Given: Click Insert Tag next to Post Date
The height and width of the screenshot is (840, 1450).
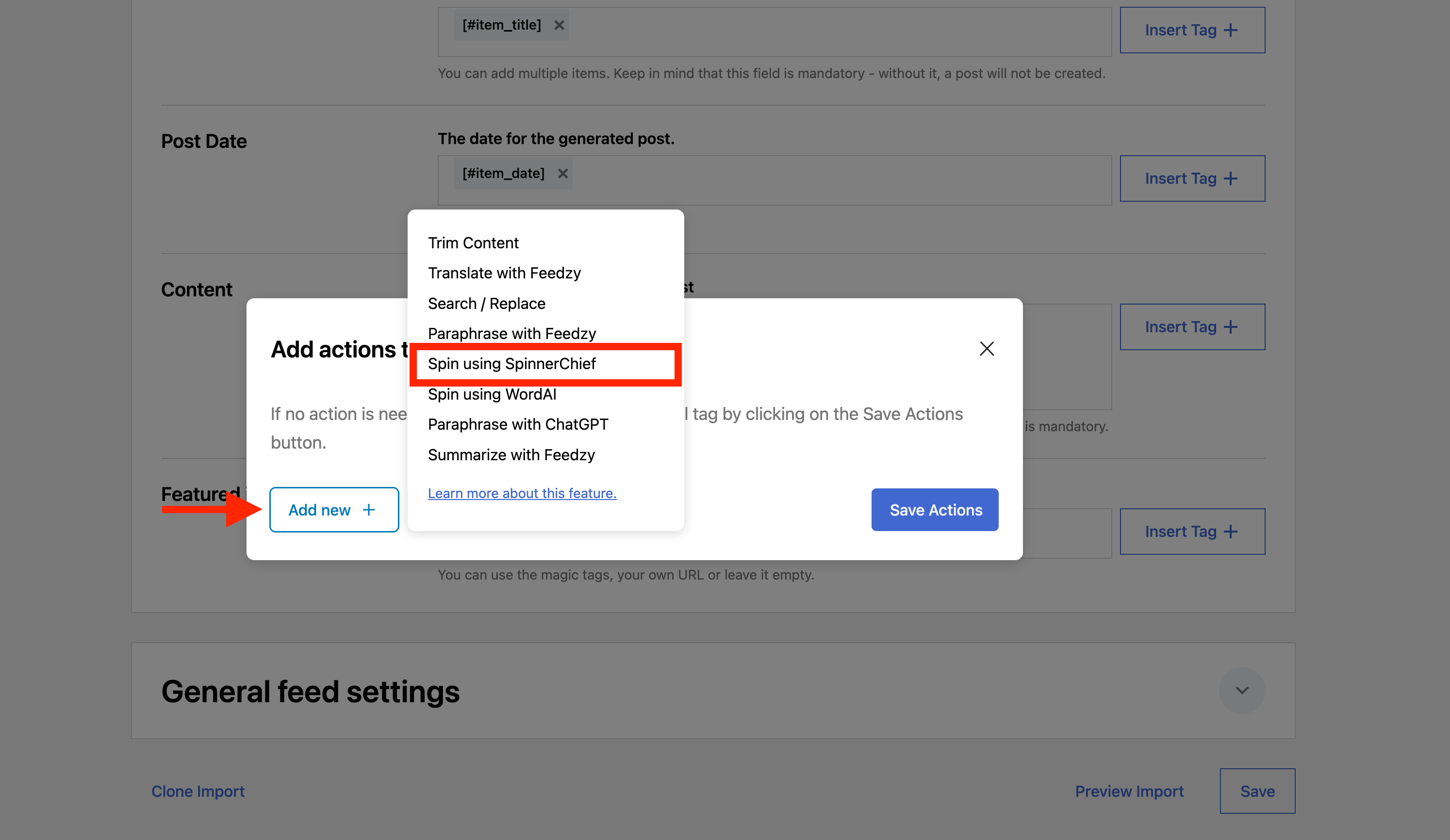Looking at the screenshot, I should pyautogui.click(x=1192, y=179).
